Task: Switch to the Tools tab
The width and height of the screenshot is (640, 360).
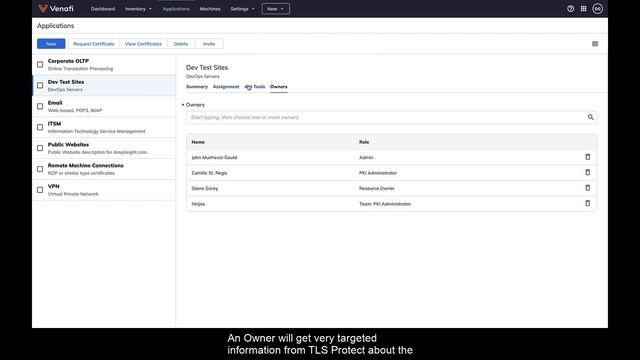Action: (x=255, y=87)
